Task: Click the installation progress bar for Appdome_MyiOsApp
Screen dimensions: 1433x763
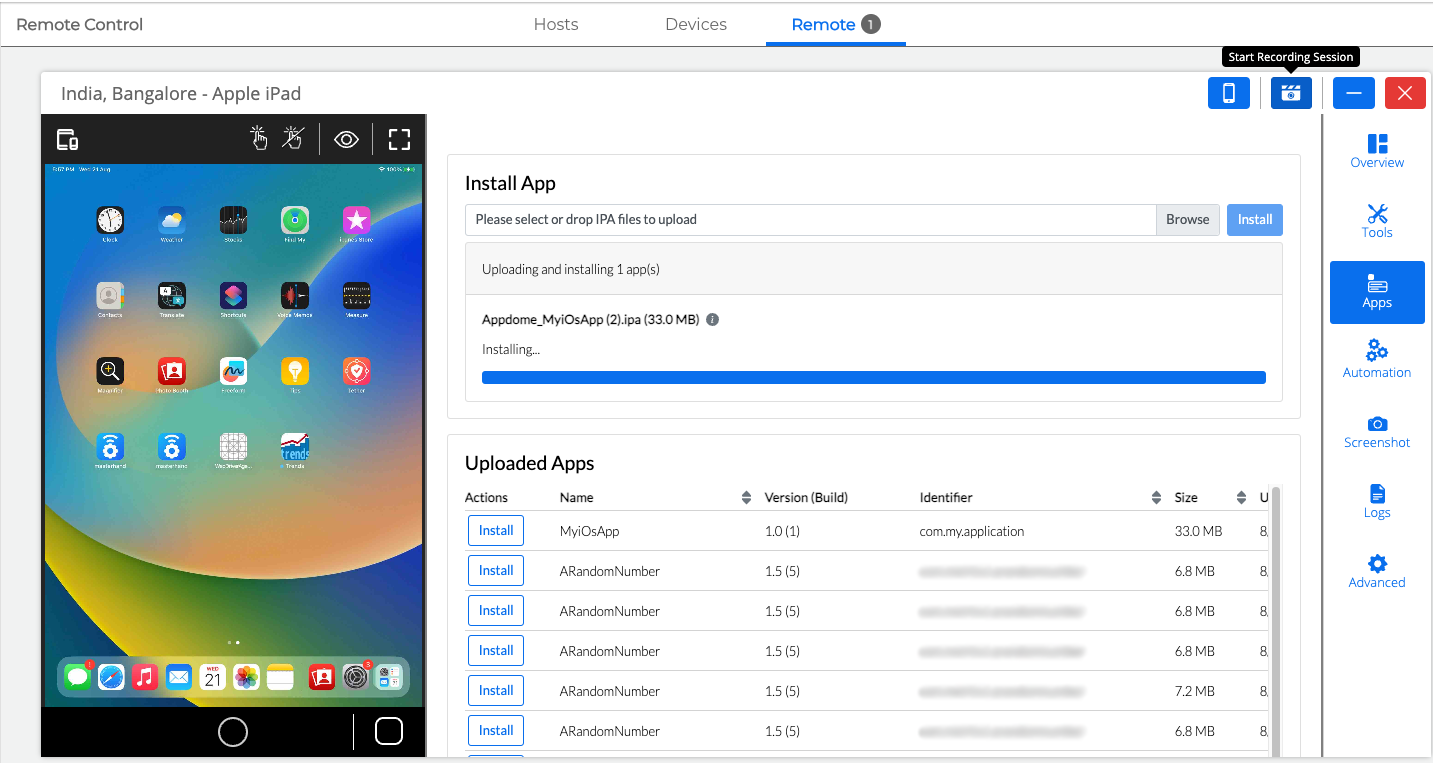Action: coord(873,377)
